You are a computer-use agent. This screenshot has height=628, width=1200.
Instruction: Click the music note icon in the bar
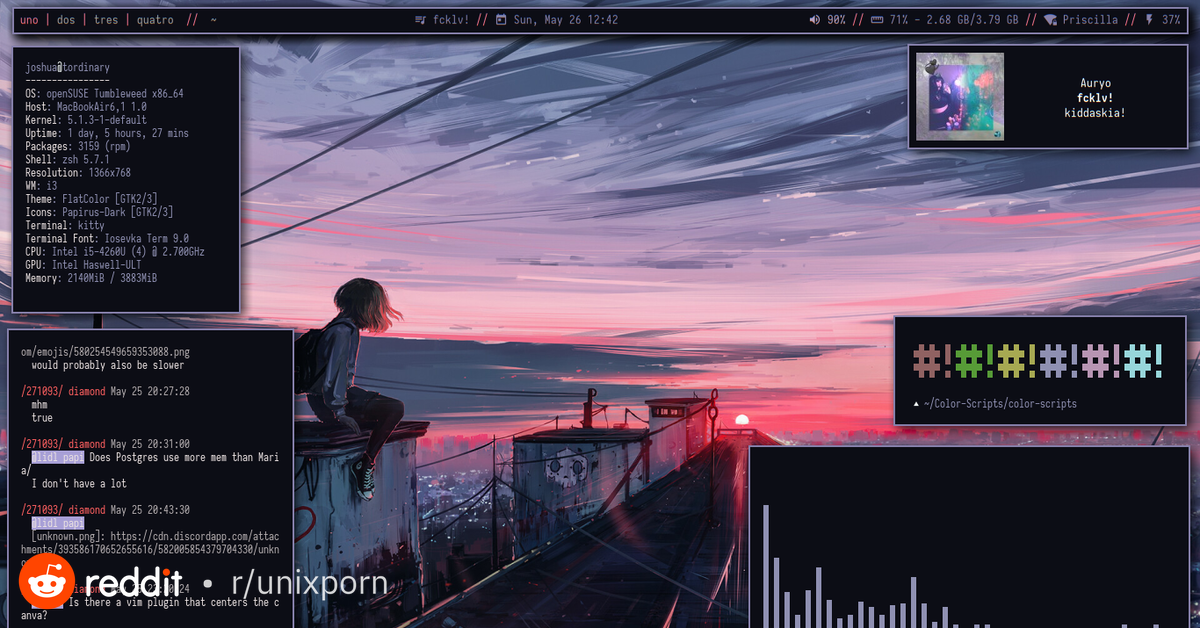(x=423, y=20)
